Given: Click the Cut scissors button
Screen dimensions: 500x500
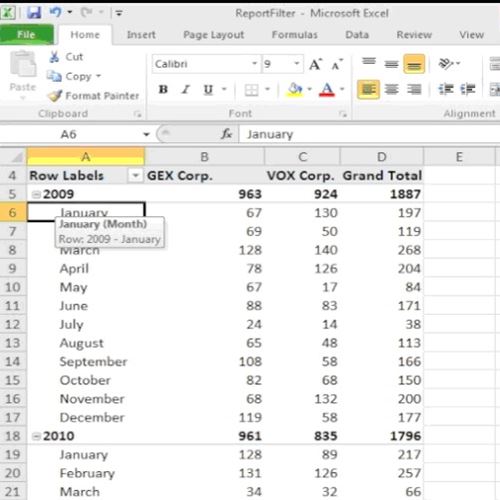Looking at the screenshot, I should pyautogui.click(x=66, y=57).
